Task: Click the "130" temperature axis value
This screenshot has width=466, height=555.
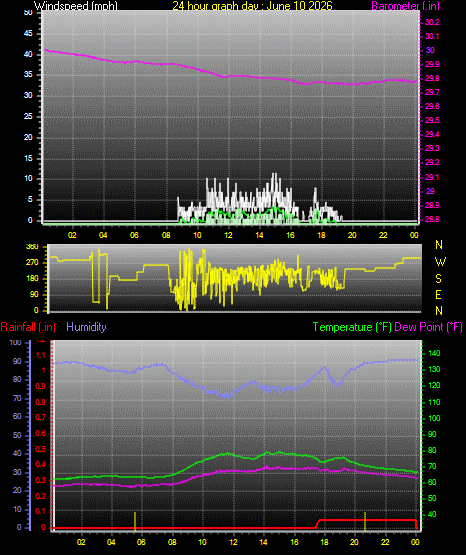Action: 434,369
